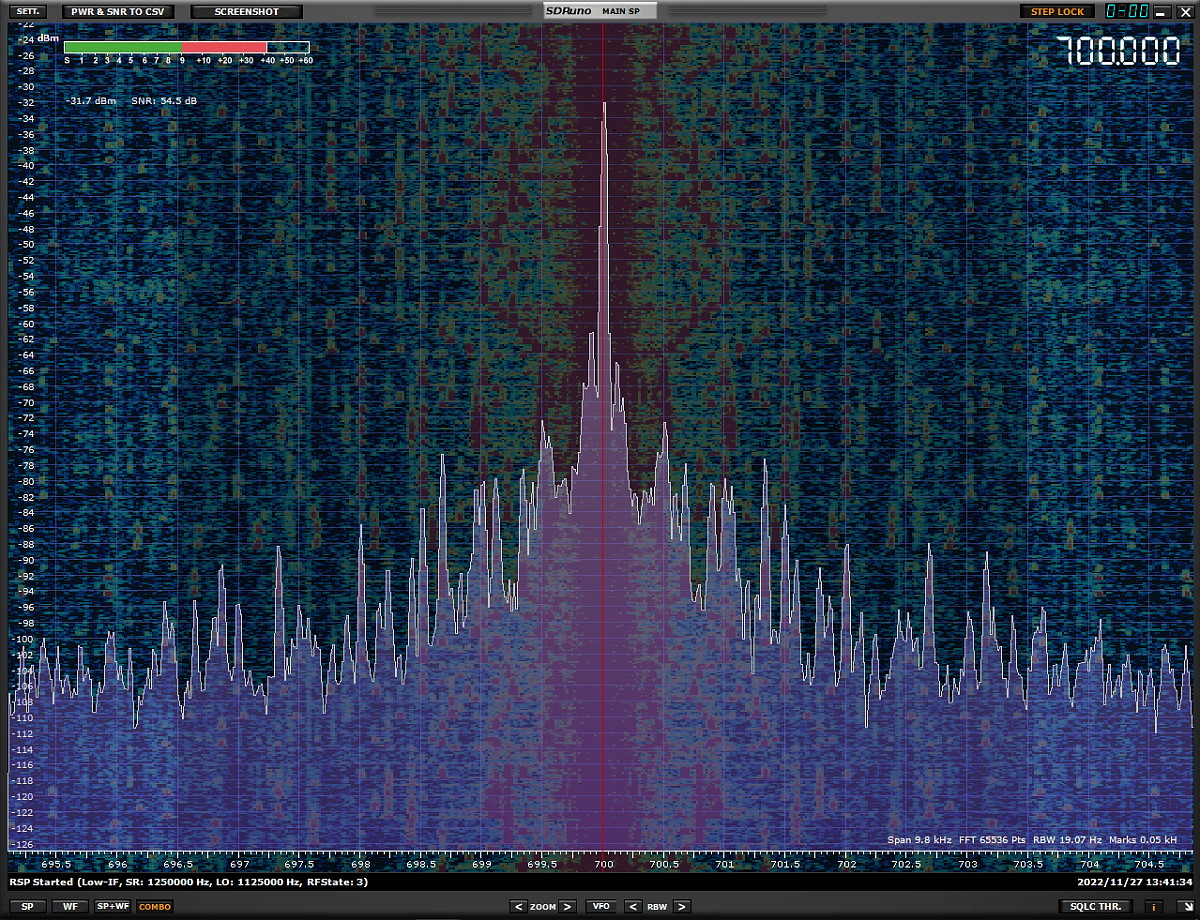
Task: Increase RBW with the right arrow
Action: 681,907
